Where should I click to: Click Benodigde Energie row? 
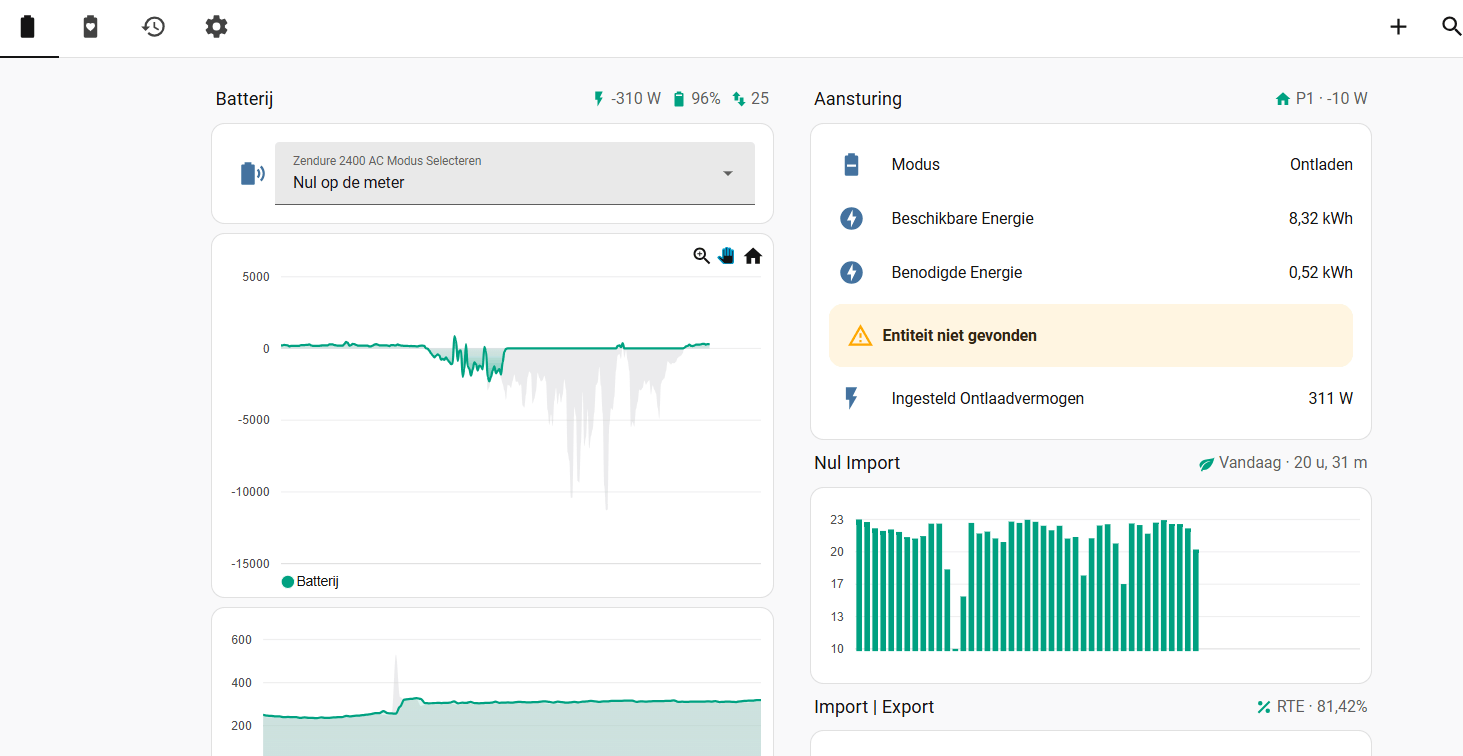[1091, 272]
